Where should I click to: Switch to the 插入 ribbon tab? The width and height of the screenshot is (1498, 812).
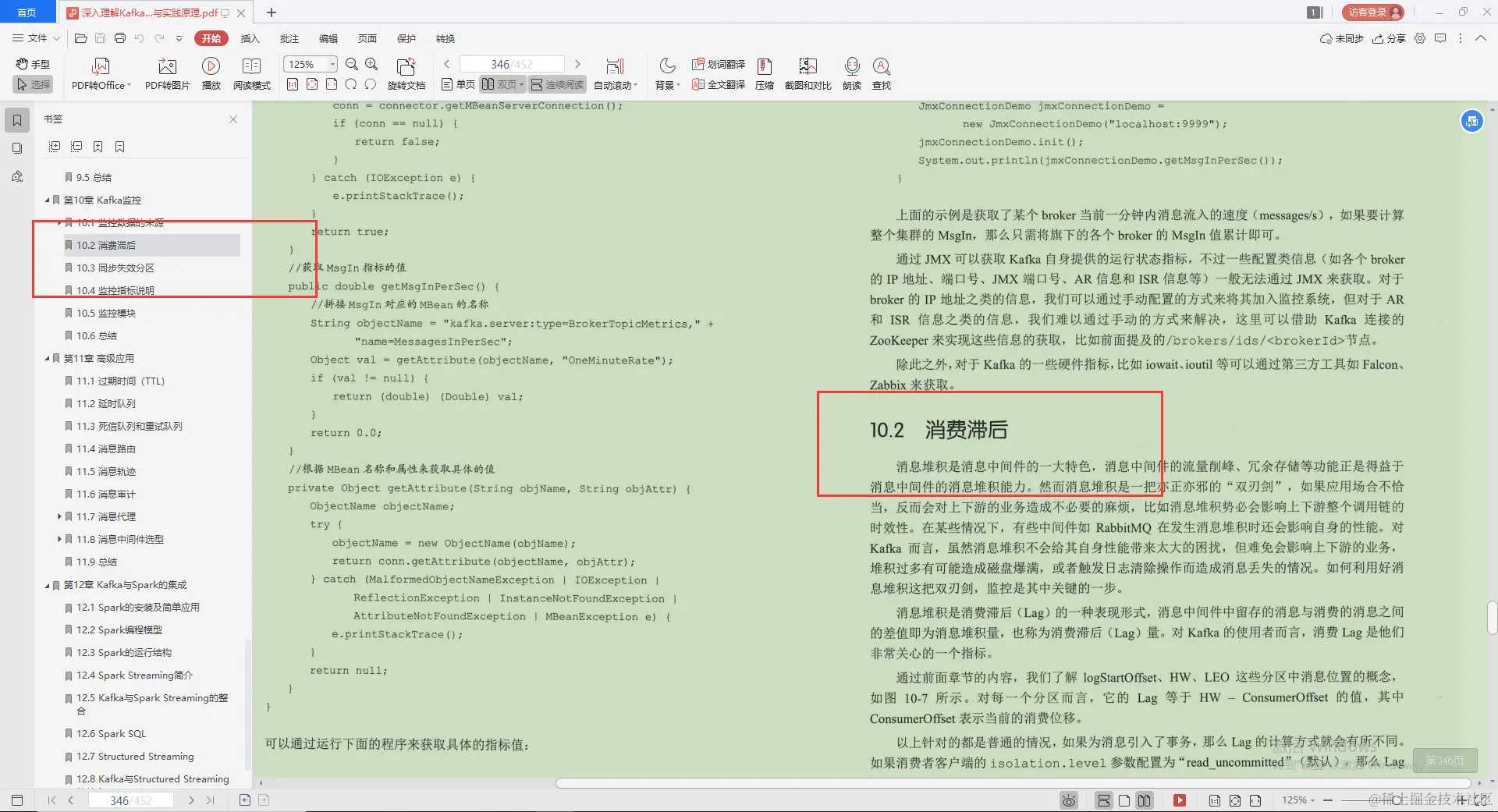click(x=250, y=37)
